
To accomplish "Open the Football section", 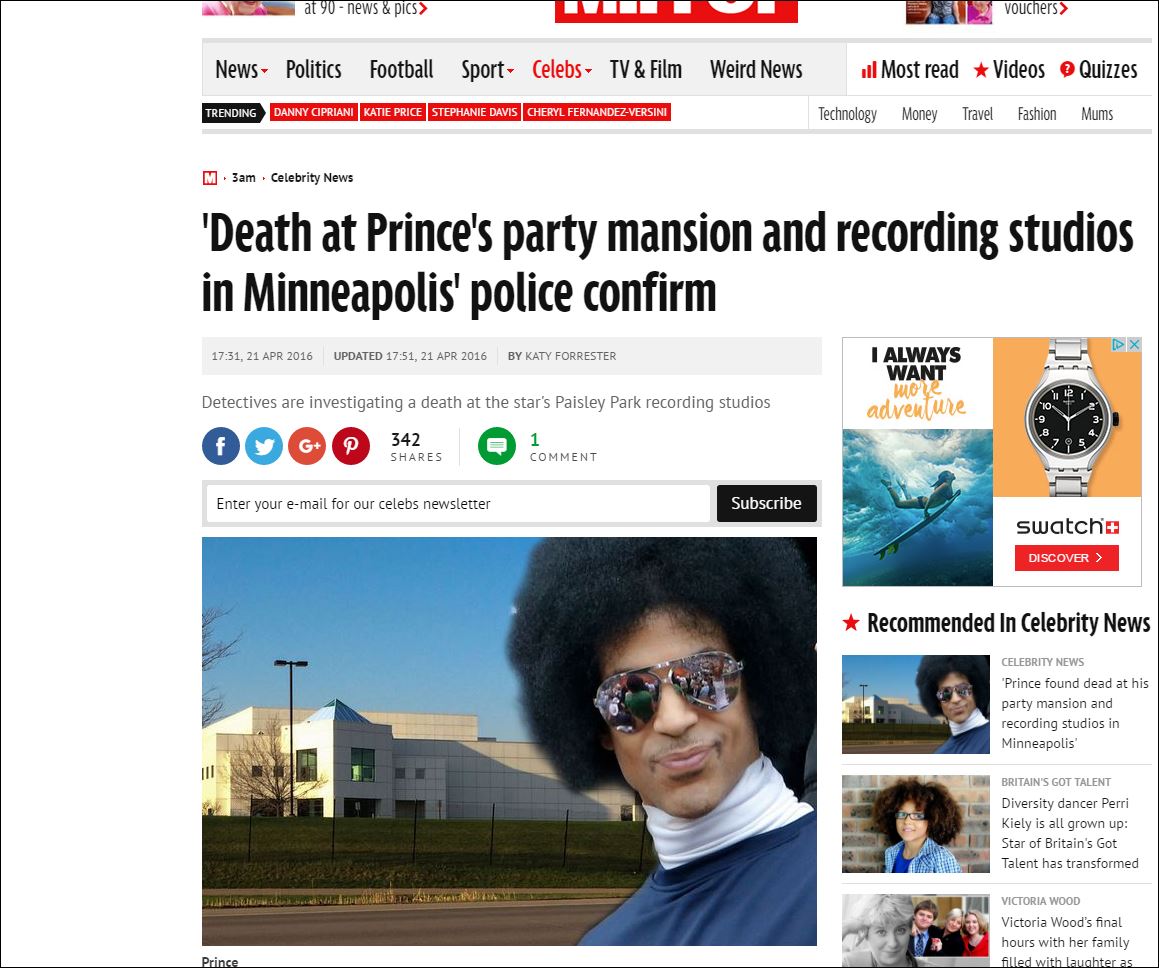I will 401,69.
